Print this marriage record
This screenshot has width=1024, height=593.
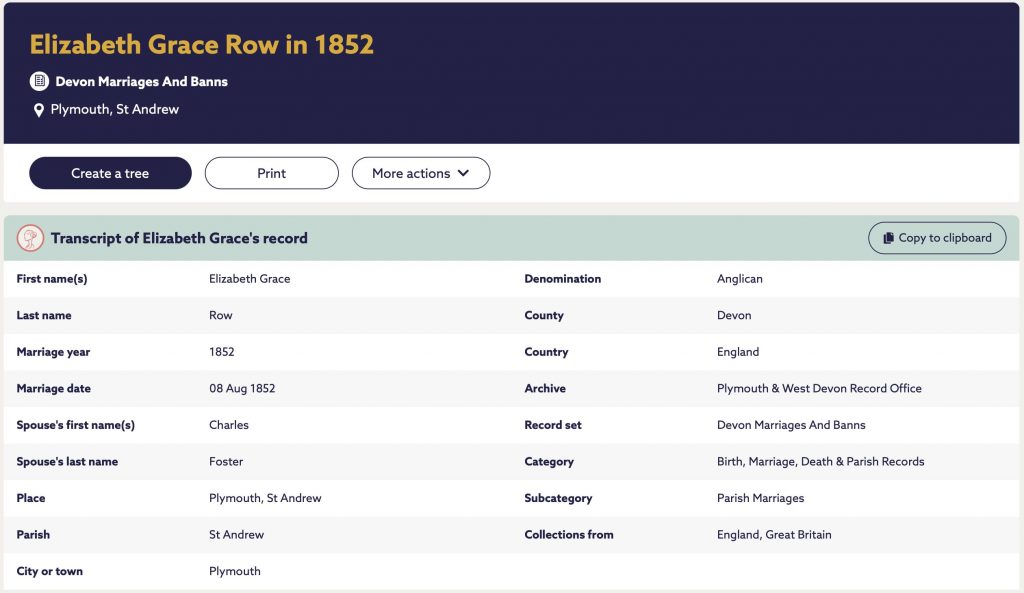(x=272, y=173)
